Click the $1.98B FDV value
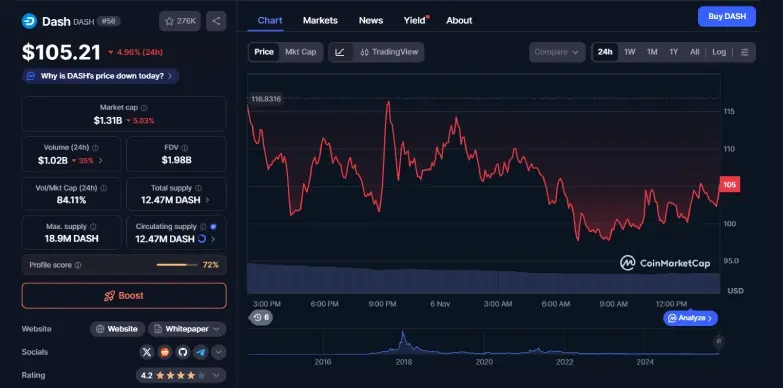The height and width of the screenshot is (388, 783). click(x=176, y=160)
